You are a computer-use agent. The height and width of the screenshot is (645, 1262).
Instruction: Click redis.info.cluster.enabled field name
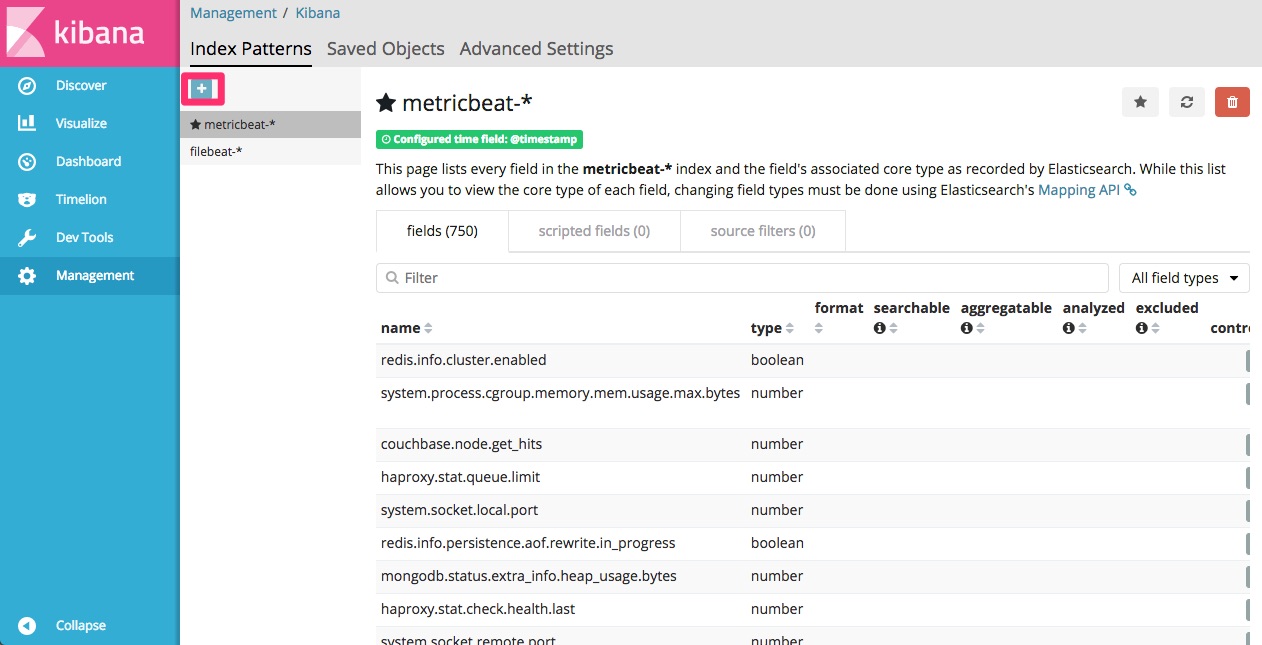click(x=463, y=360)
